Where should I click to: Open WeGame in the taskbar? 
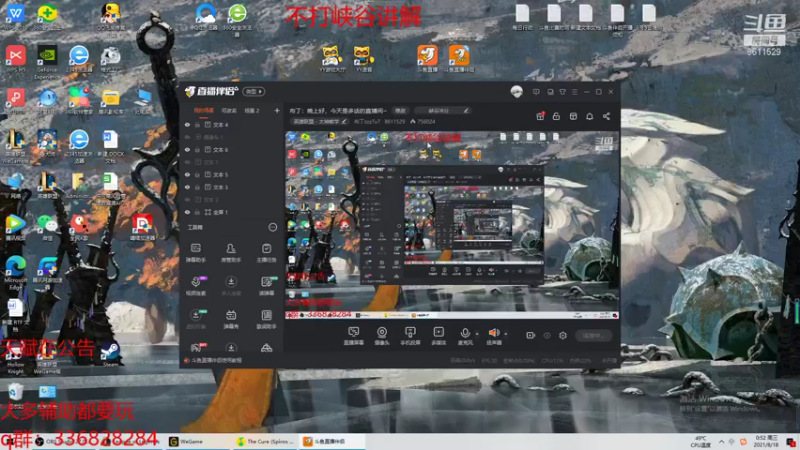pyautogui.click(x=198, y=442)
